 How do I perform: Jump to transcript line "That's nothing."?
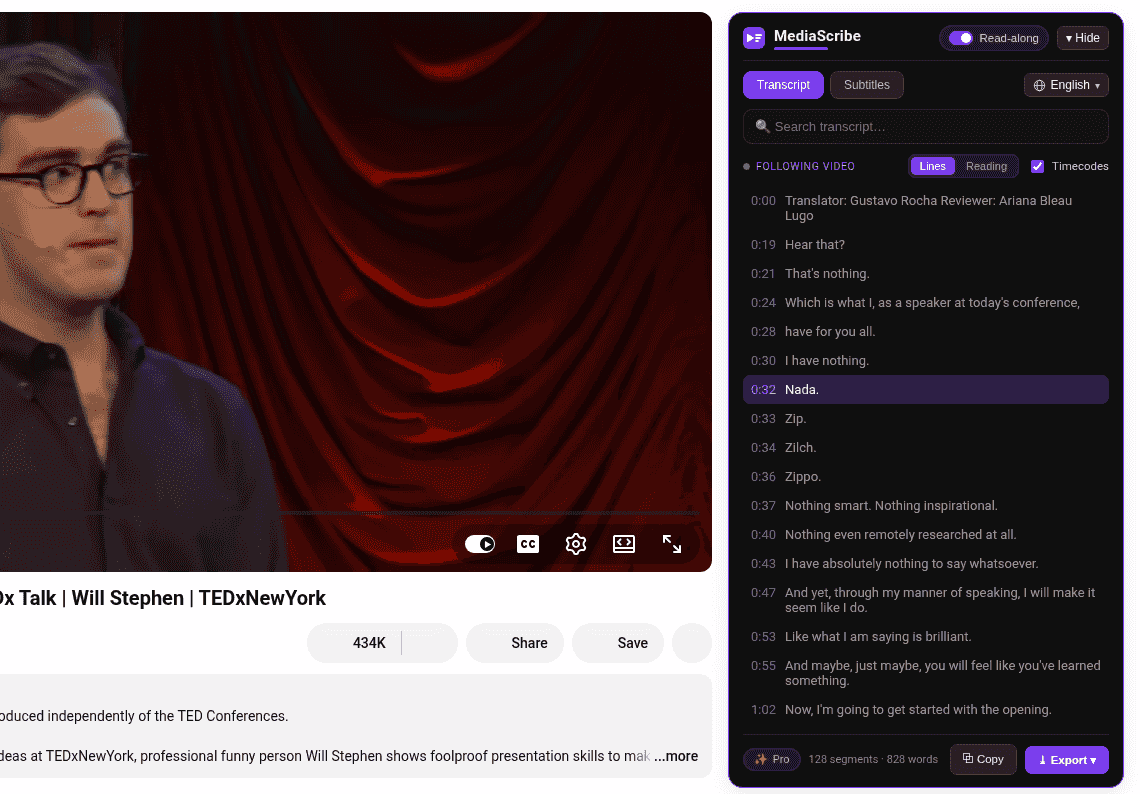pyautogui.click(x=926, y=273)
